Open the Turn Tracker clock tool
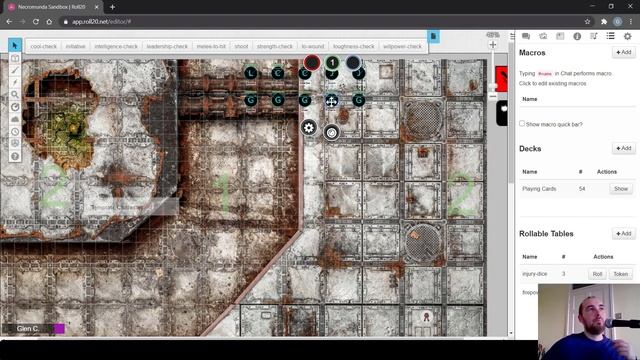Image resolution: width=640 pixels, height=360 pixels. (x=15, y=131)
